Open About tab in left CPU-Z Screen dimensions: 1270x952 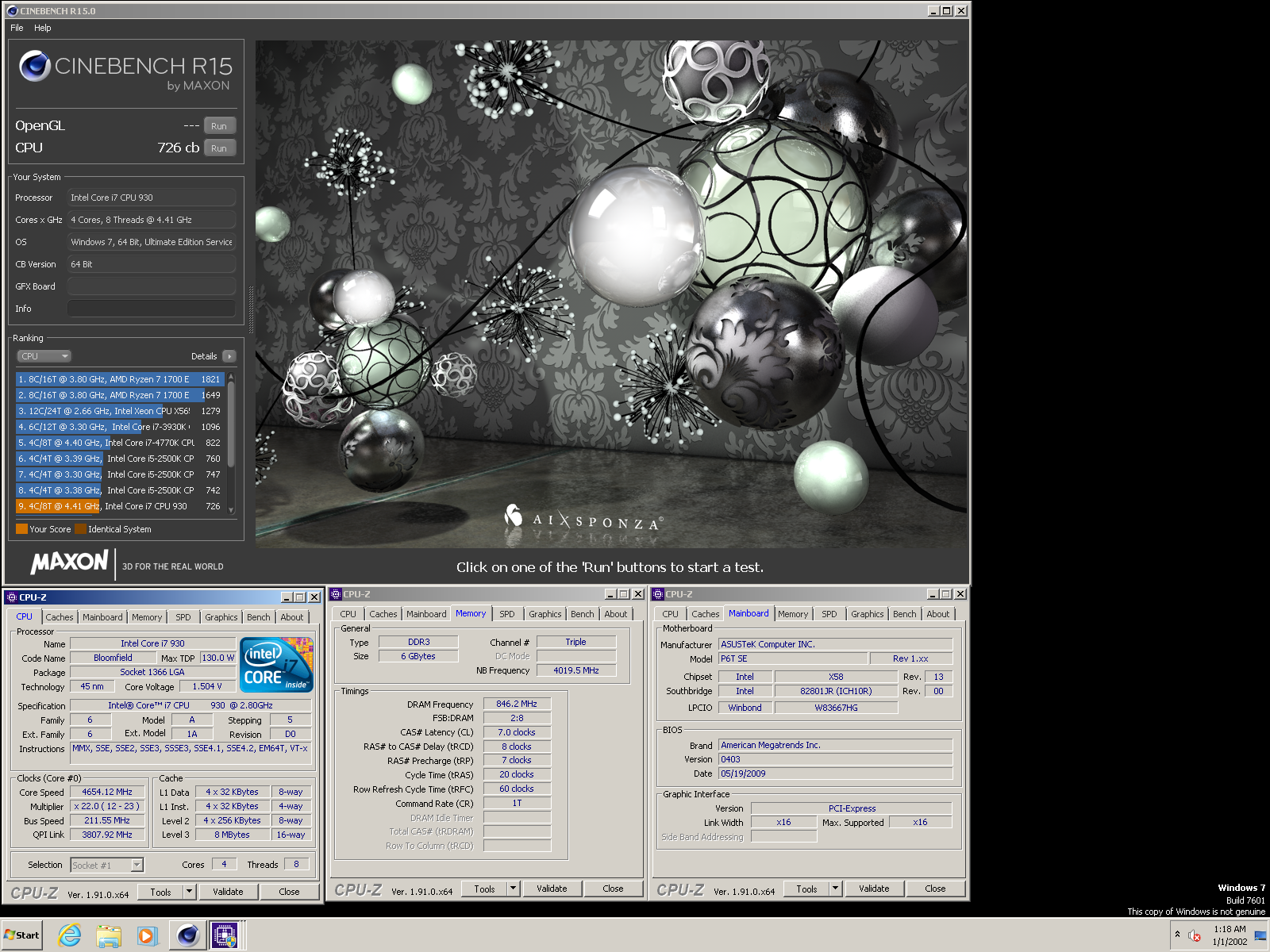[292, 617]
